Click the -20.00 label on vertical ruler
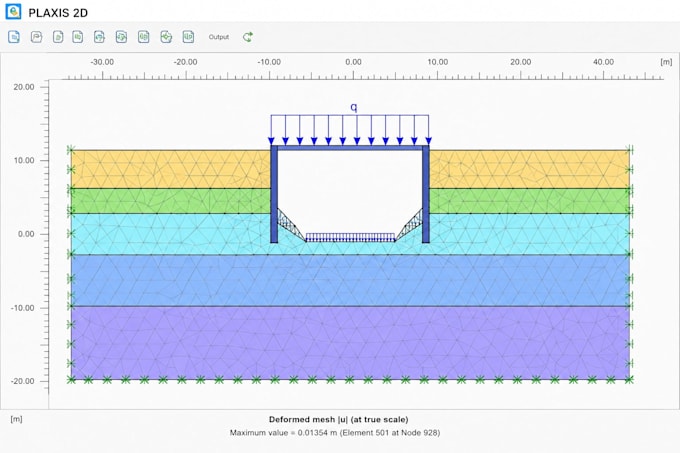Image resolution: width=680 pixels, height=453 pixels. (x=23, y=381)
